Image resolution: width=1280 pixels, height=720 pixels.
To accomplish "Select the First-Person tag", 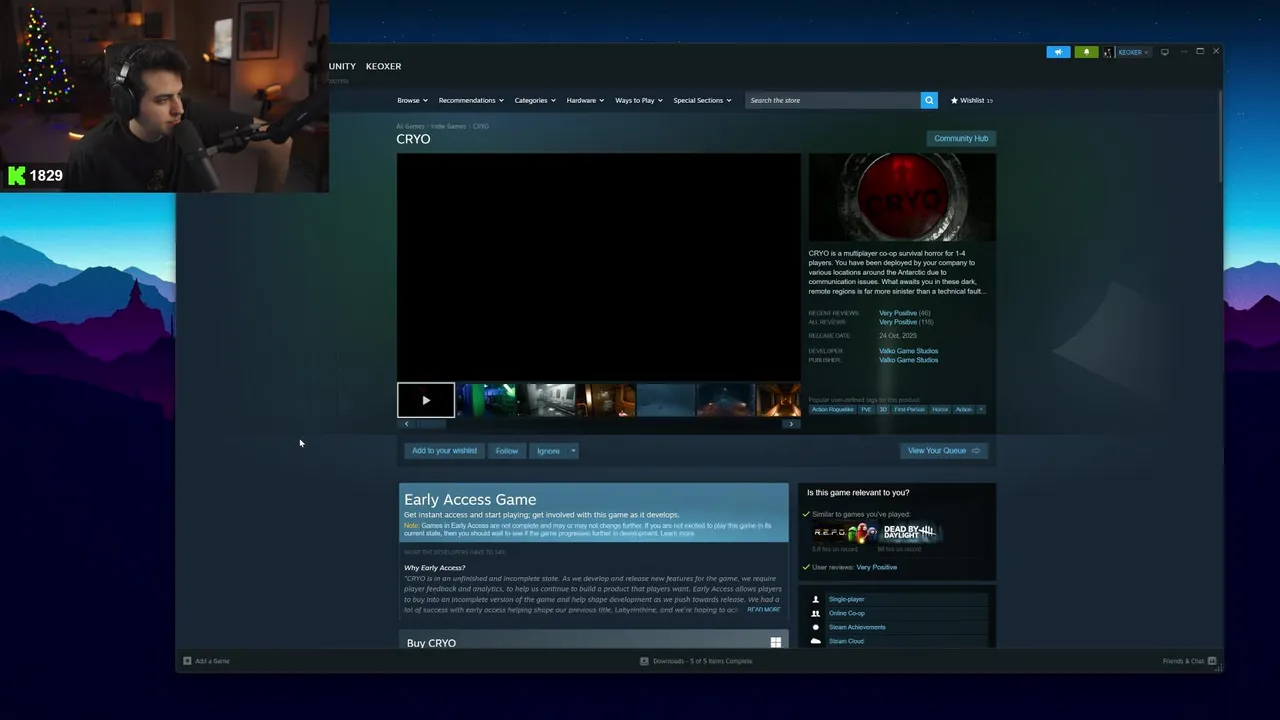I will tap(909, 409).
